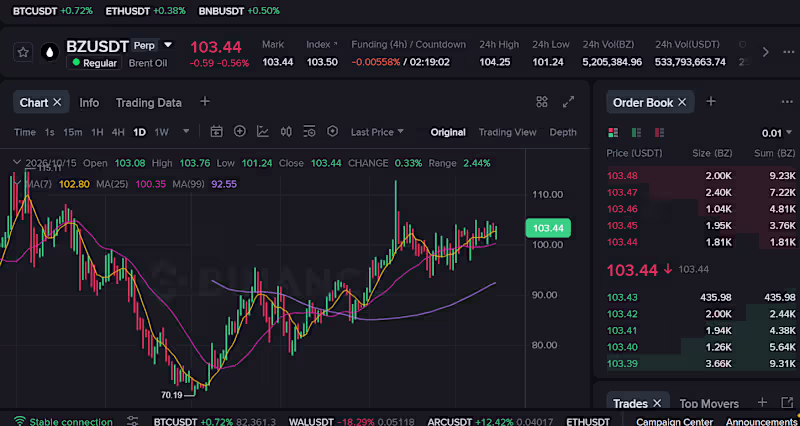The image size is (800, 426).
Task: Switch to Trading View chart mode
Action: 507,132
